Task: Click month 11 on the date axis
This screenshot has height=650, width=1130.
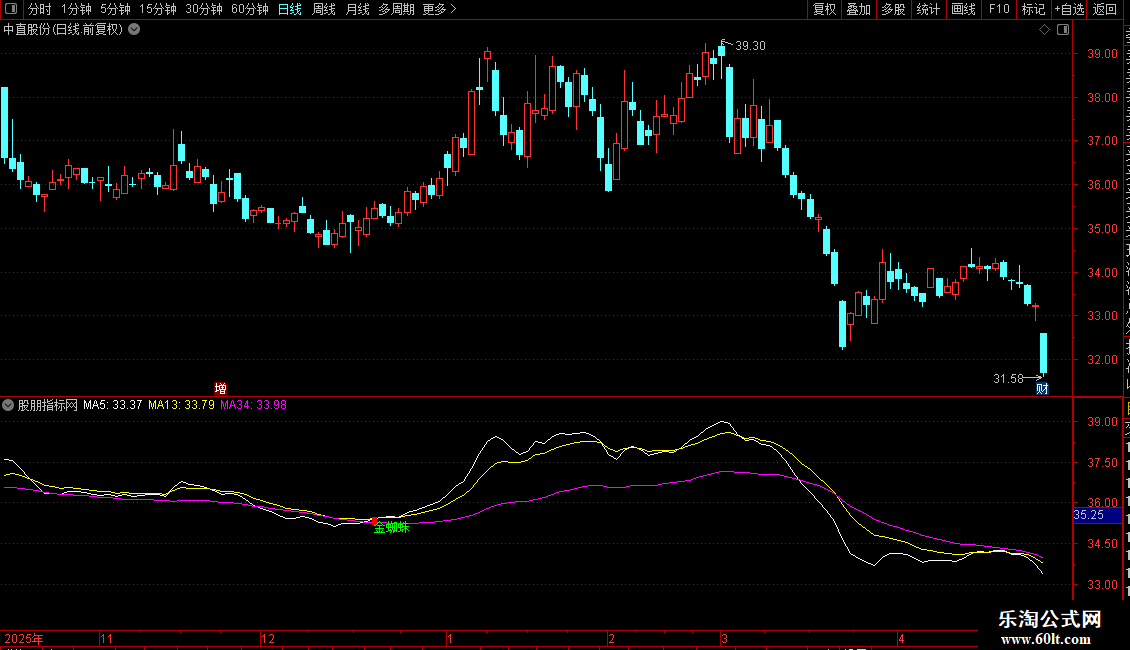Action: pos(107,638)
